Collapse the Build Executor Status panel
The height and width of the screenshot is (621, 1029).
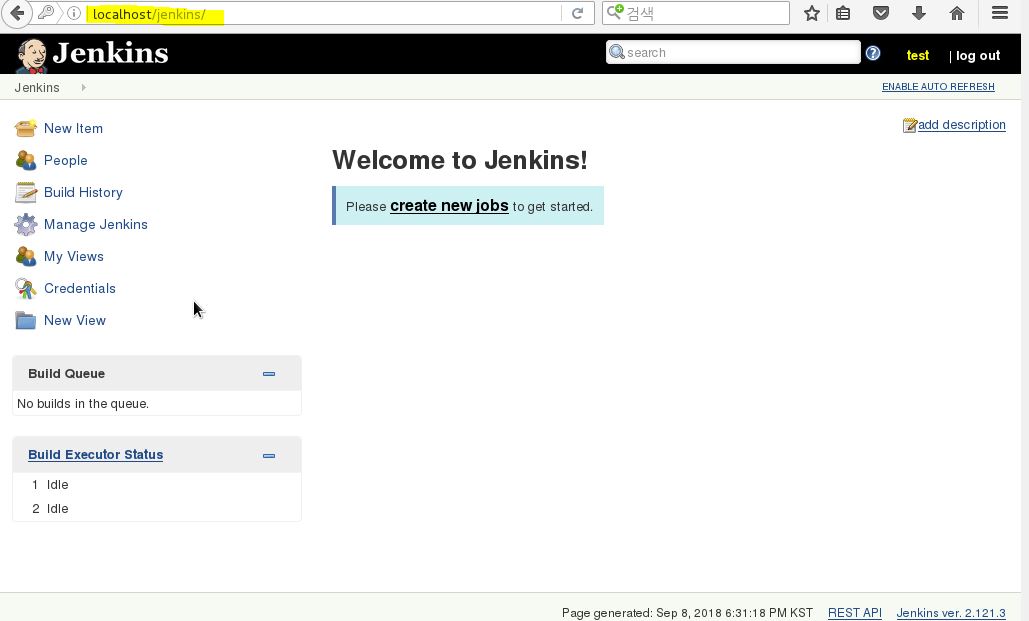(x=269, y=456)
